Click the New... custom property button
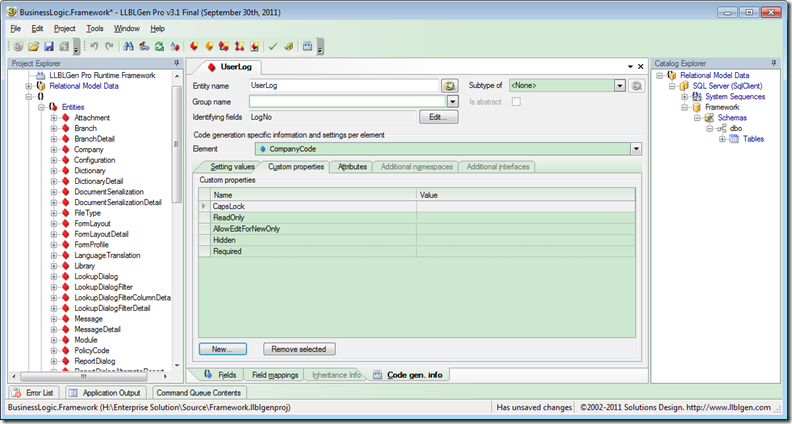This screenshot has height=424, width=792. (222, 349)
